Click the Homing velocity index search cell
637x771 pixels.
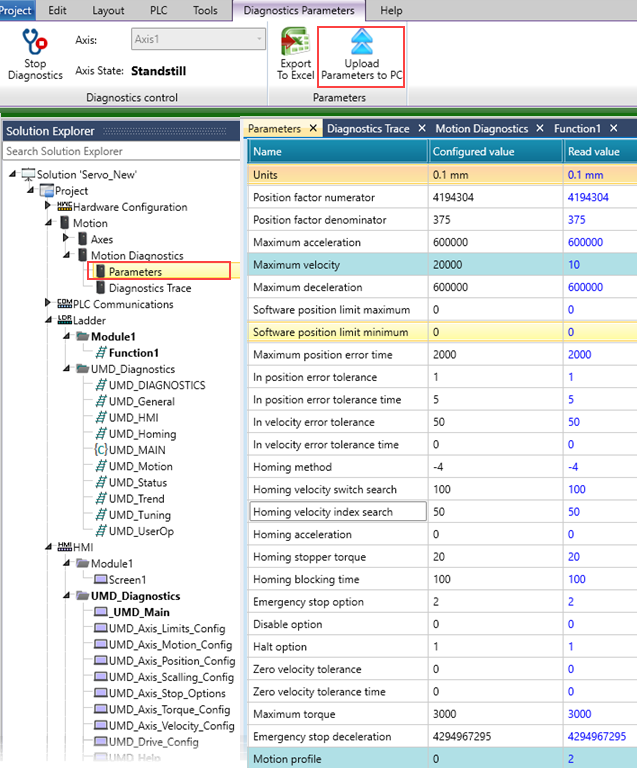[x=338, y=511]
